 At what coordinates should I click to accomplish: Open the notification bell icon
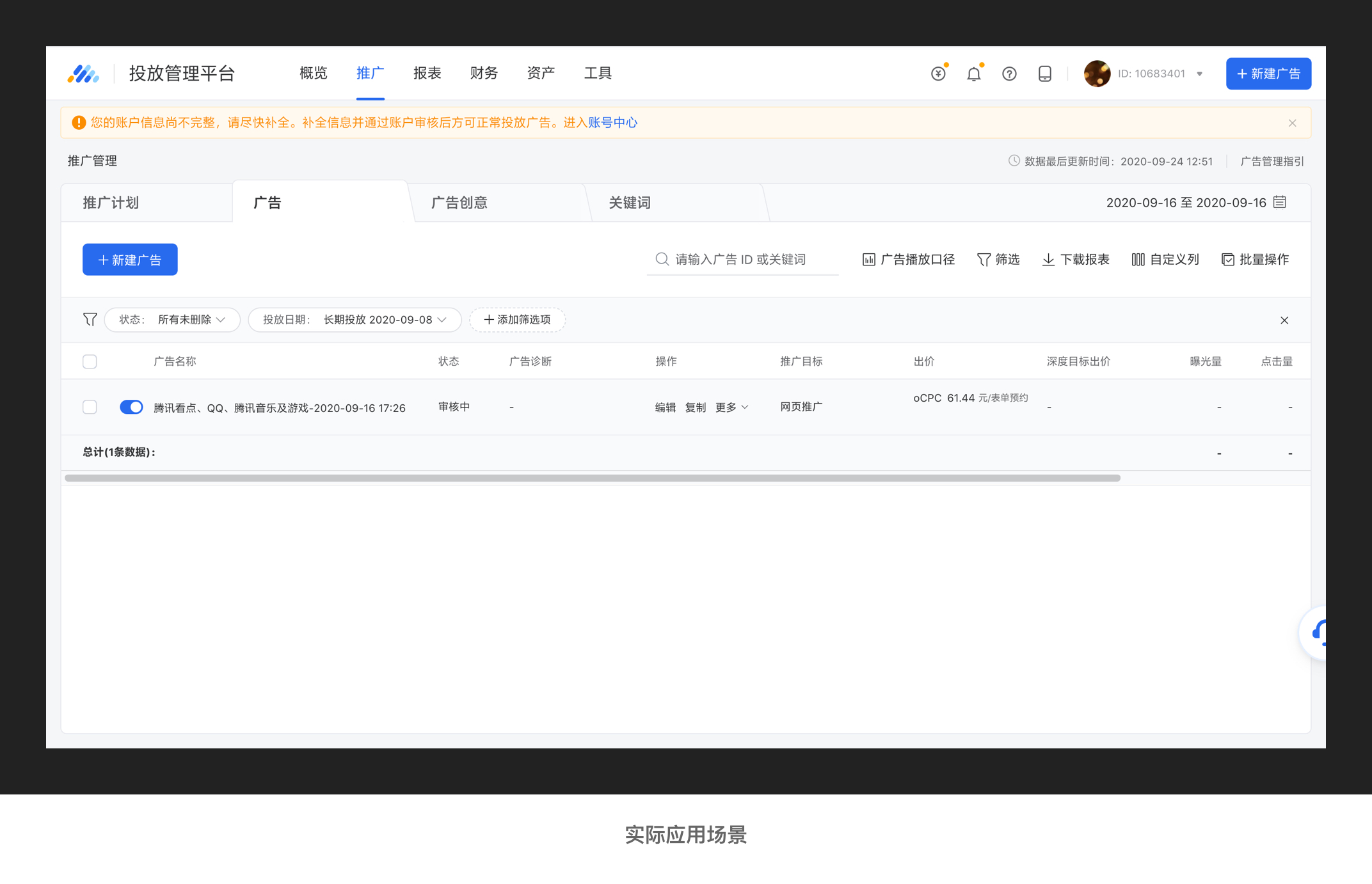[x=973, y=74]
